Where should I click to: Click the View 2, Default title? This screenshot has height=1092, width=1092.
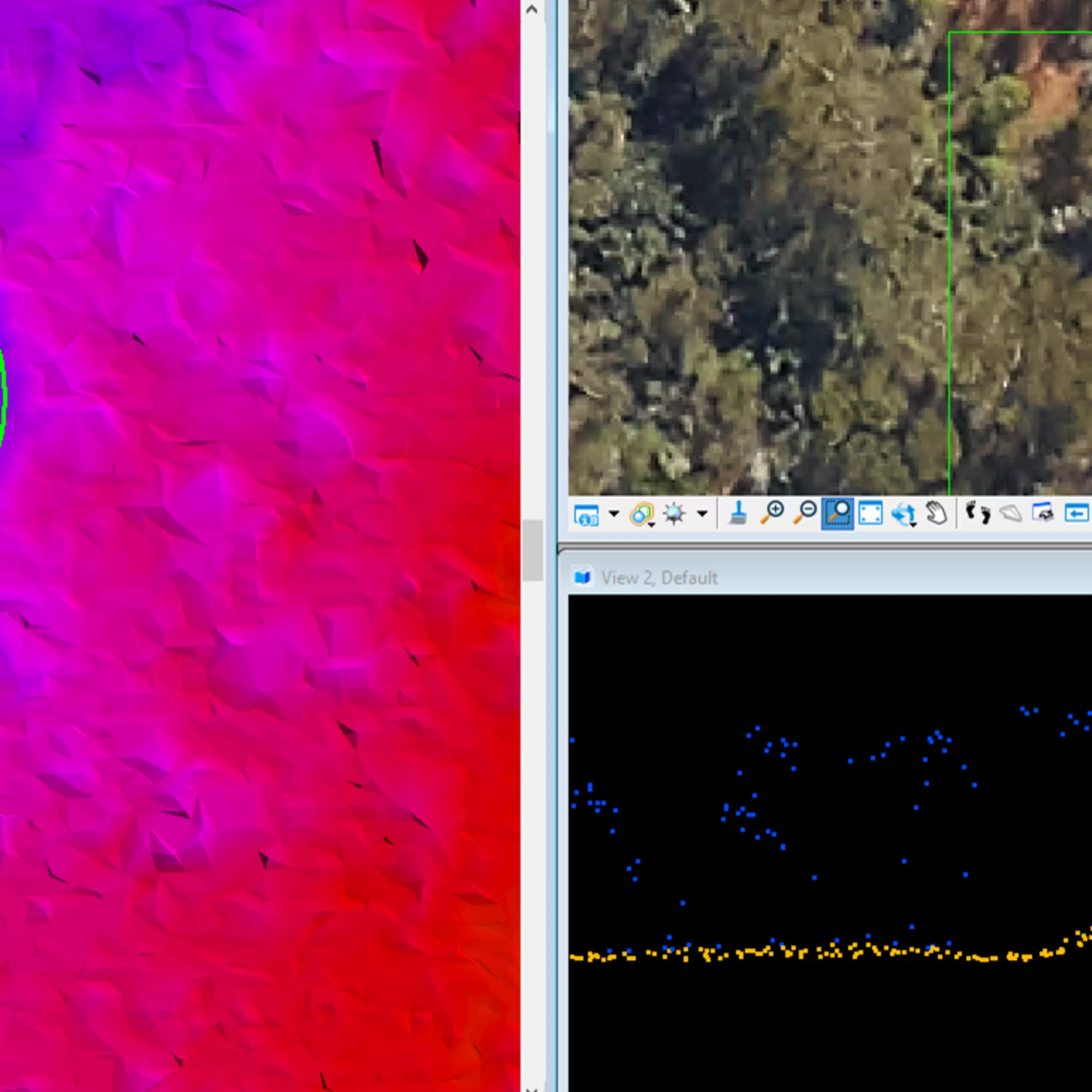coord(659,577)
